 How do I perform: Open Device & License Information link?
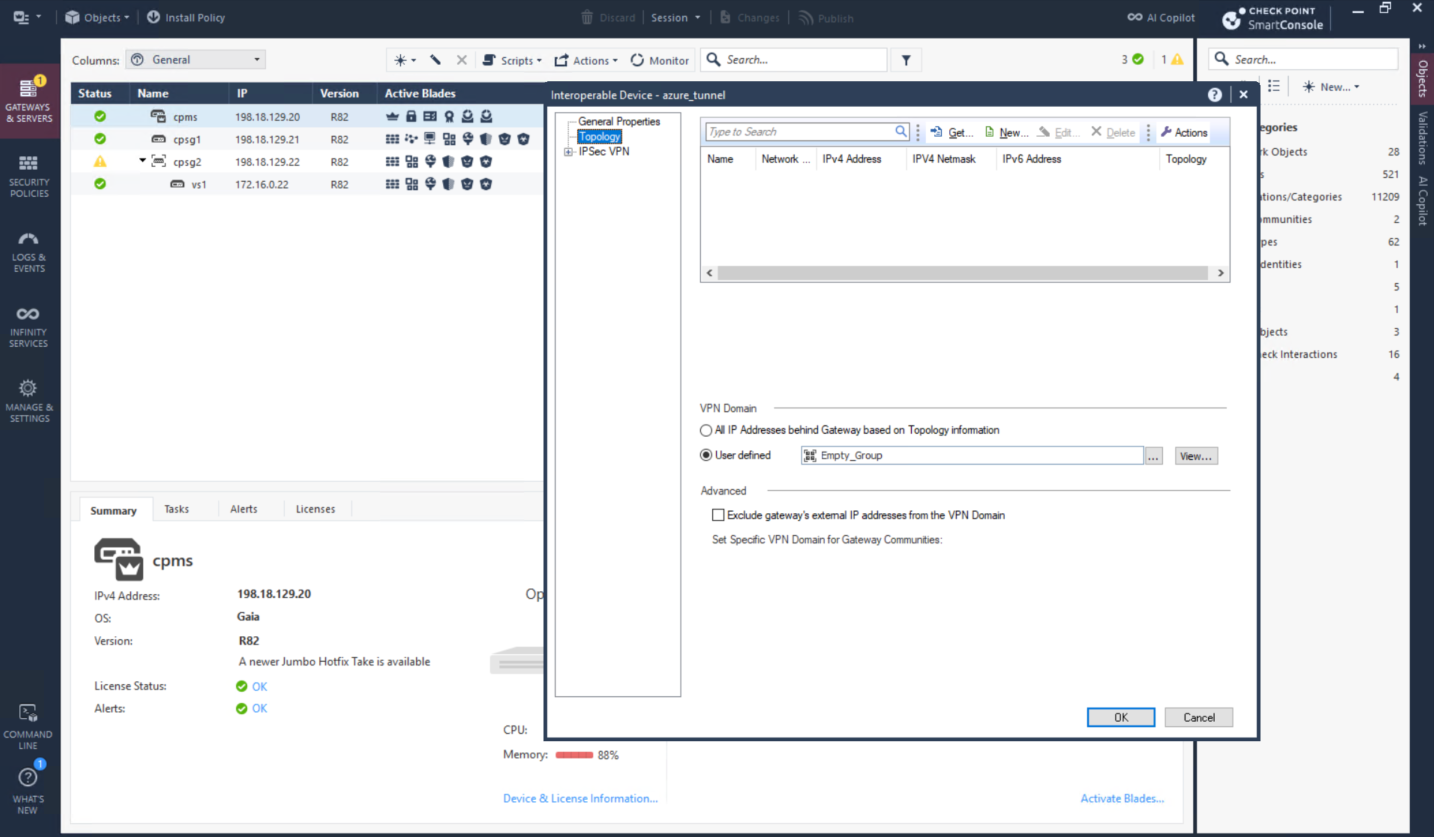point(580,798)
